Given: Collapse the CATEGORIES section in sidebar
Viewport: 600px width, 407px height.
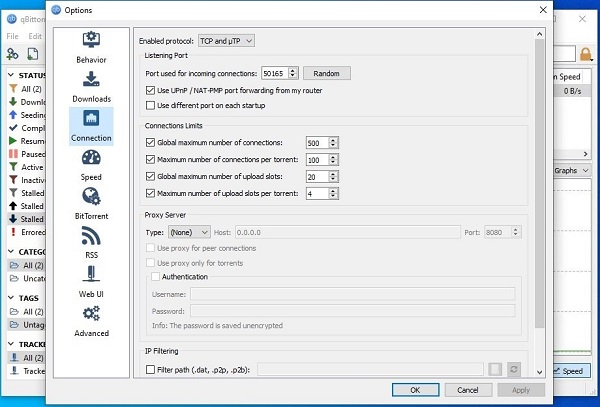Looking at the screenshot, I should [11, 252].
